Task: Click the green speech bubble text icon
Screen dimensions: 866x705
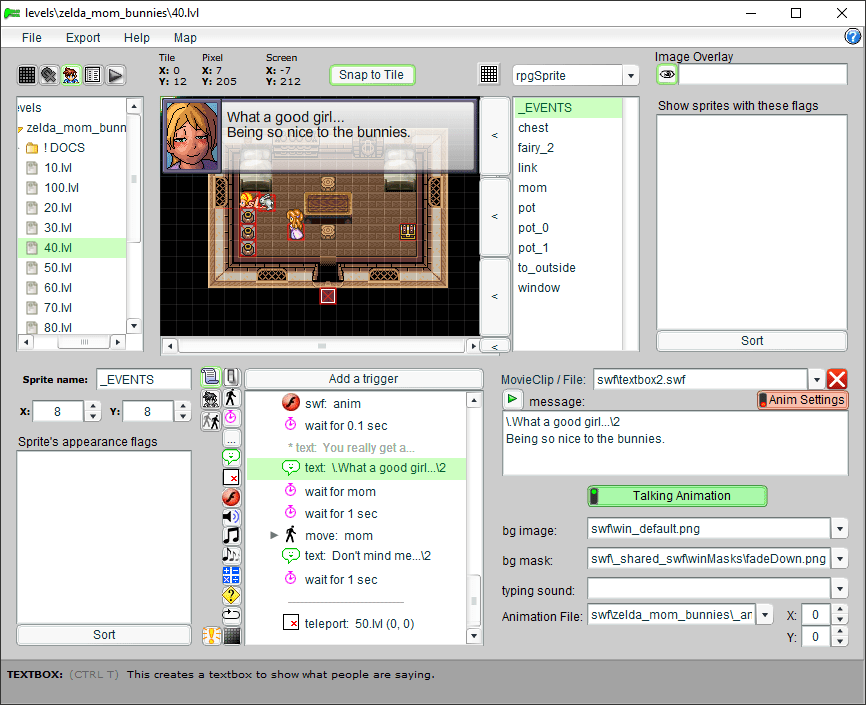Action: [x=231, y=457]
